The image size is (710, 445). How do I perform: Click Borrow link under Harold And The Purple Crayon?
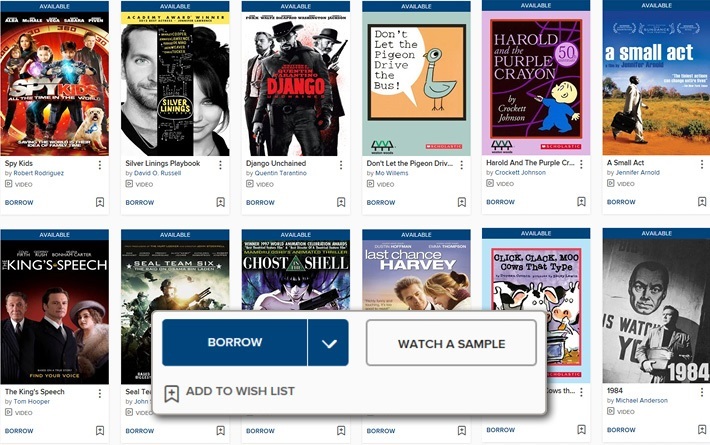(501, 202)
